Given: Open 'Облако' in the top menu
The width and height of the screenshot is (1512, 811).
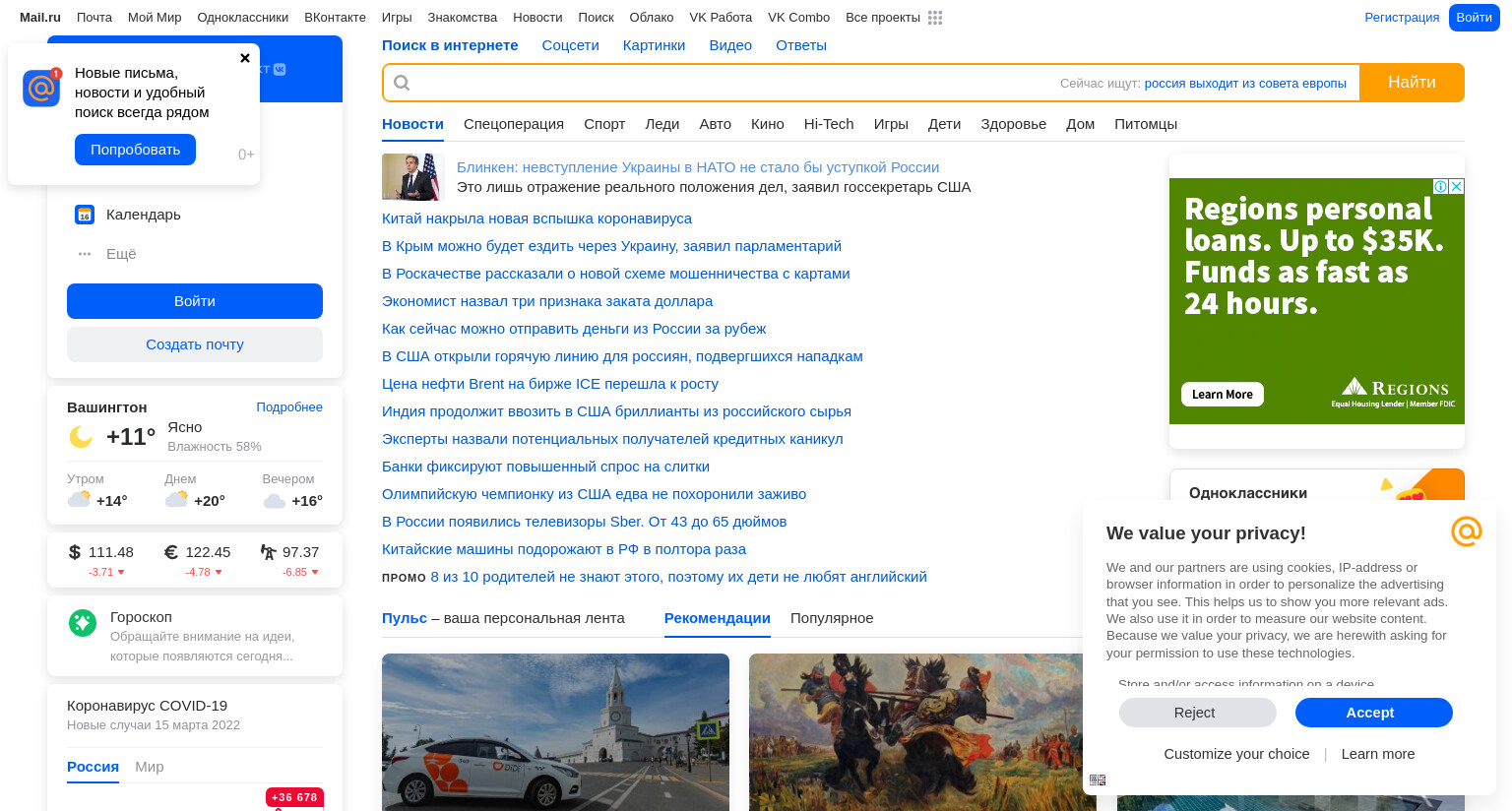Looking at the screenshot, I should click(x=652, y=18).
